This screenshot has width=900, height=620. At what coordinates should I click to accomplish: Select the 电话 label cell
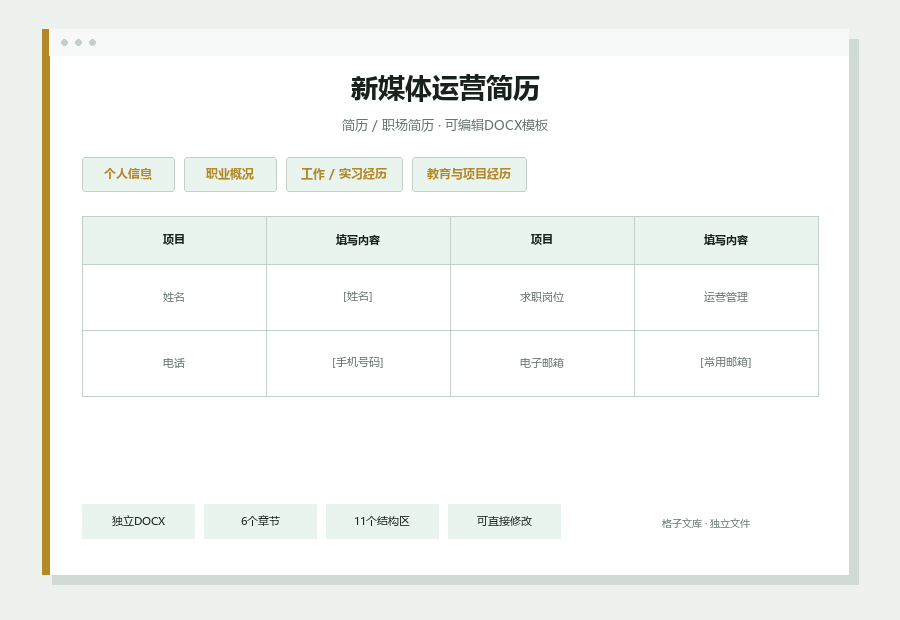click(174, 363)
